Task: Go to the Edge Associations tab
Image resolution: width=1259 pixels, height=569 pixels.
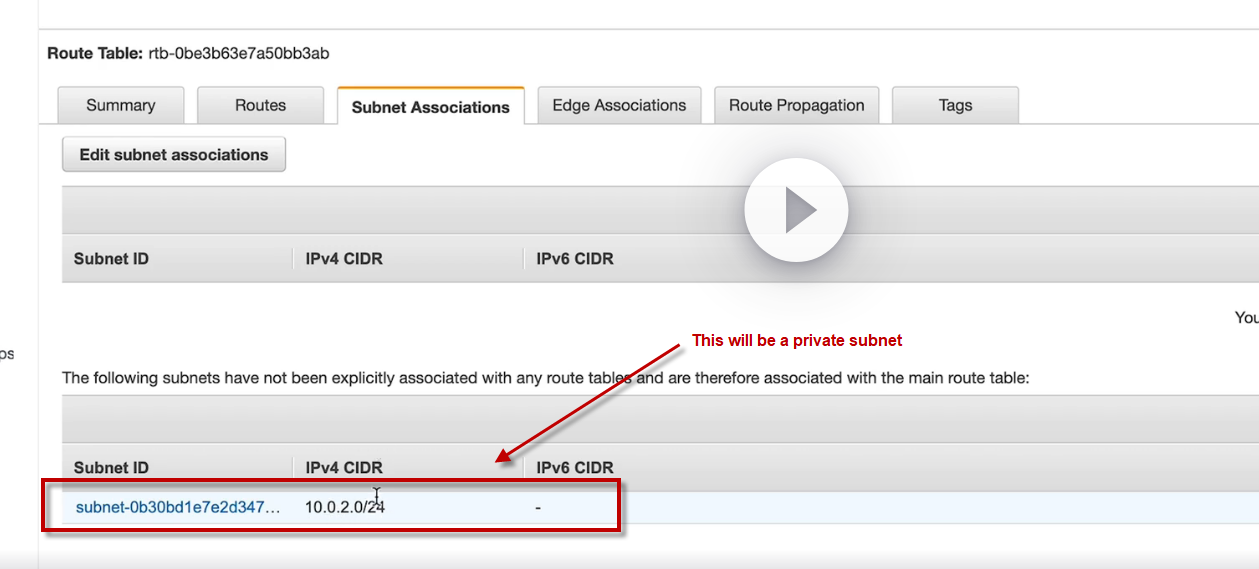Action: 619,105
